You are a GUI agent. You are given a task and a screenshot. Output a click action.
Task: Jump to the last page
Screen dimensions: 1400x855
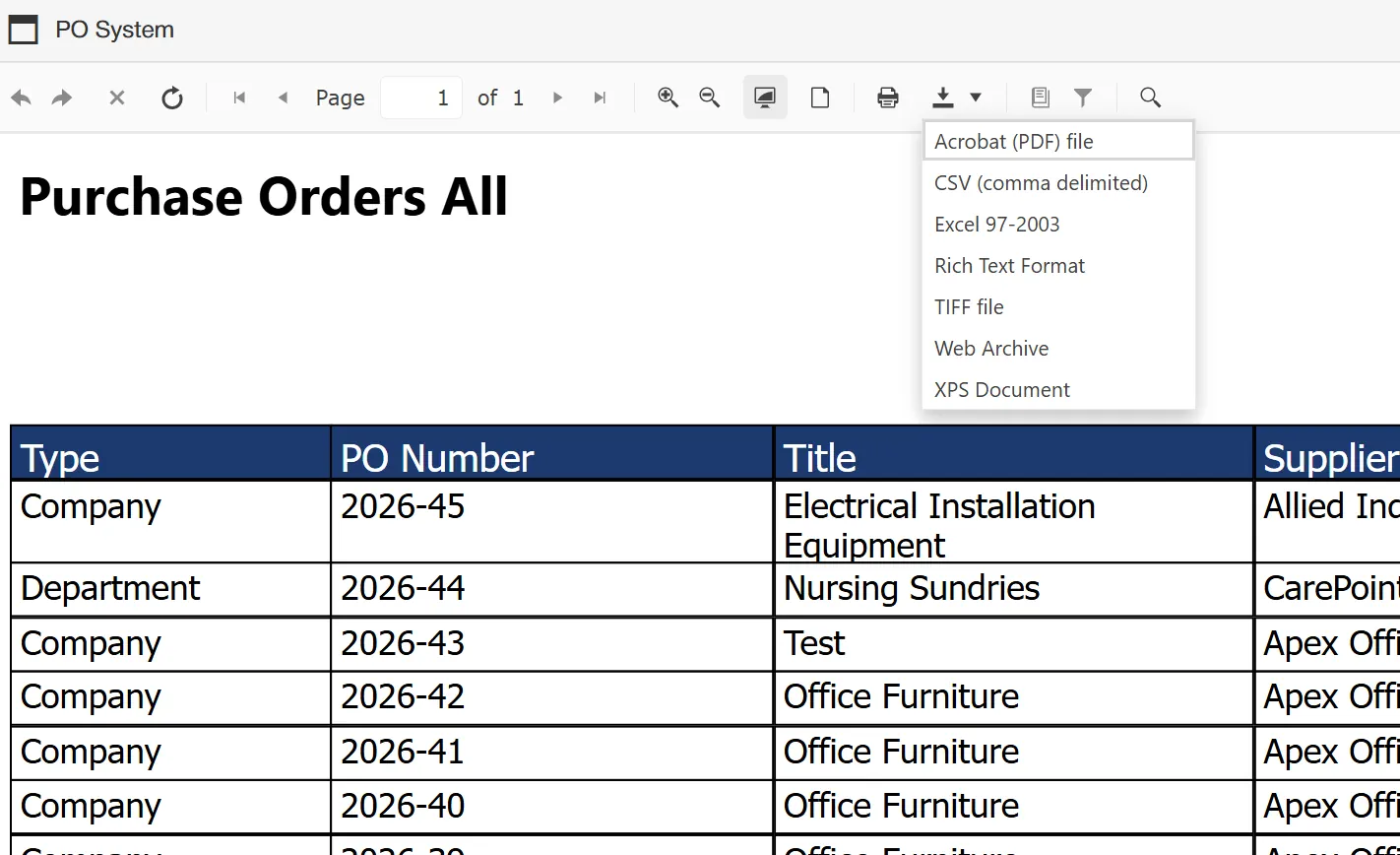600,98
